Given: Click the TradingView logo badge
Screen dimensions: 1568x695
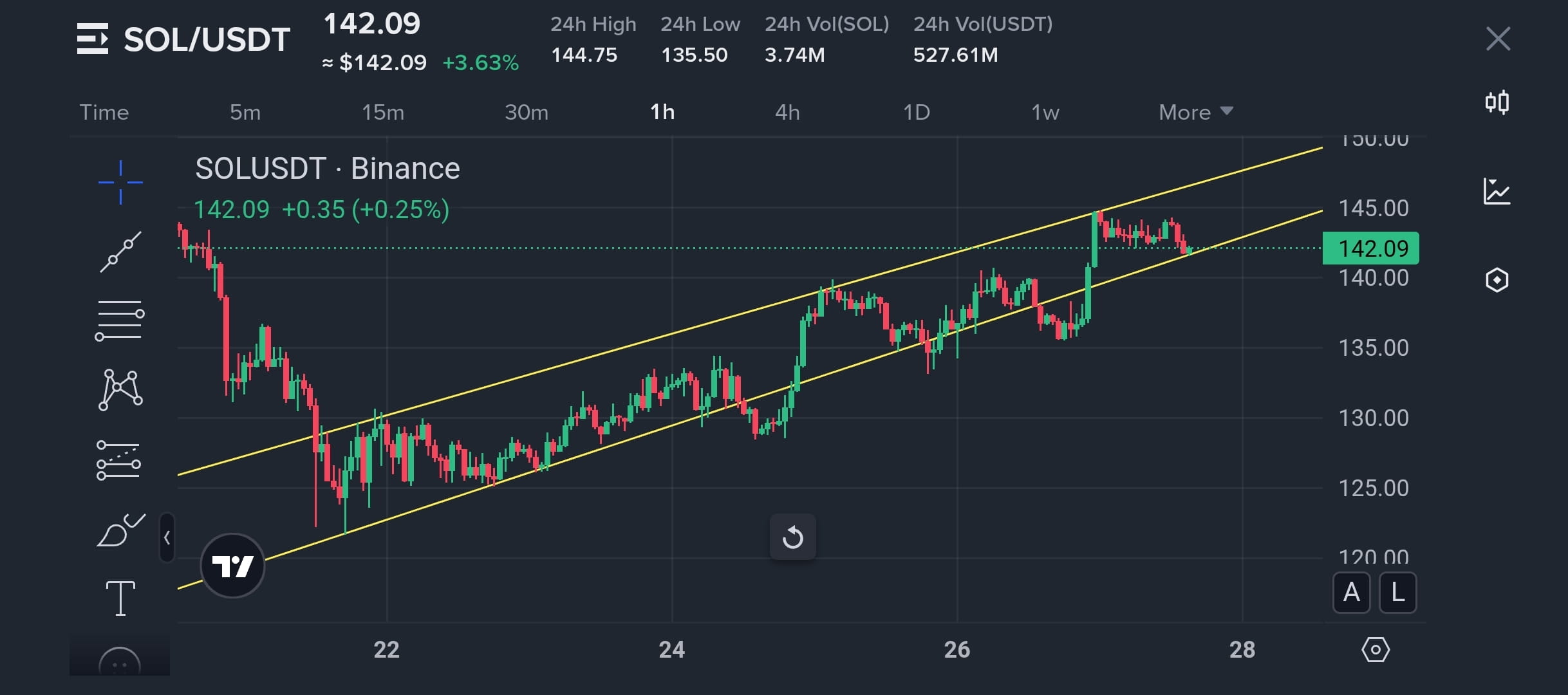Looking at the screenshot, I should click(x=232, y=566).
